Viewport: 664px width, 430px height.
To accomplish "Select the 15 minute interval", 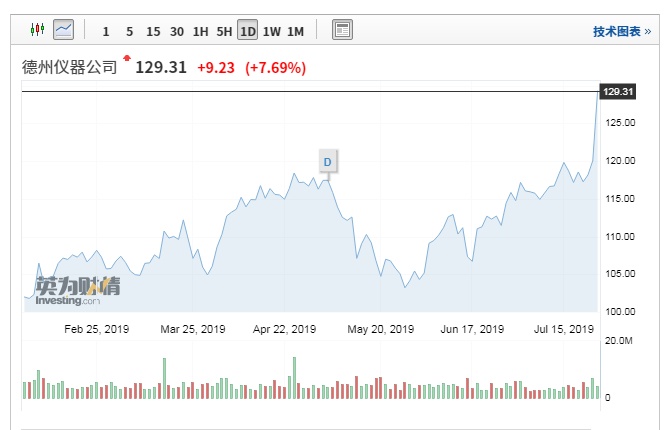I will (153, 31).
